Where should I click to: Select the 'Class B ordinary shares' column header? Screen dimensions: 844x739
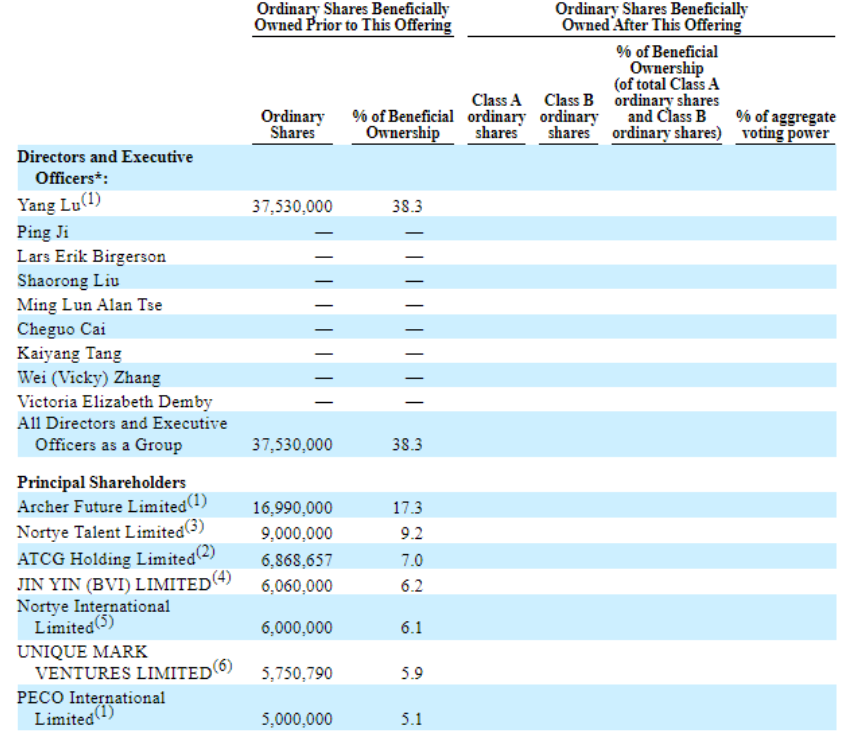tap(569, 117)
